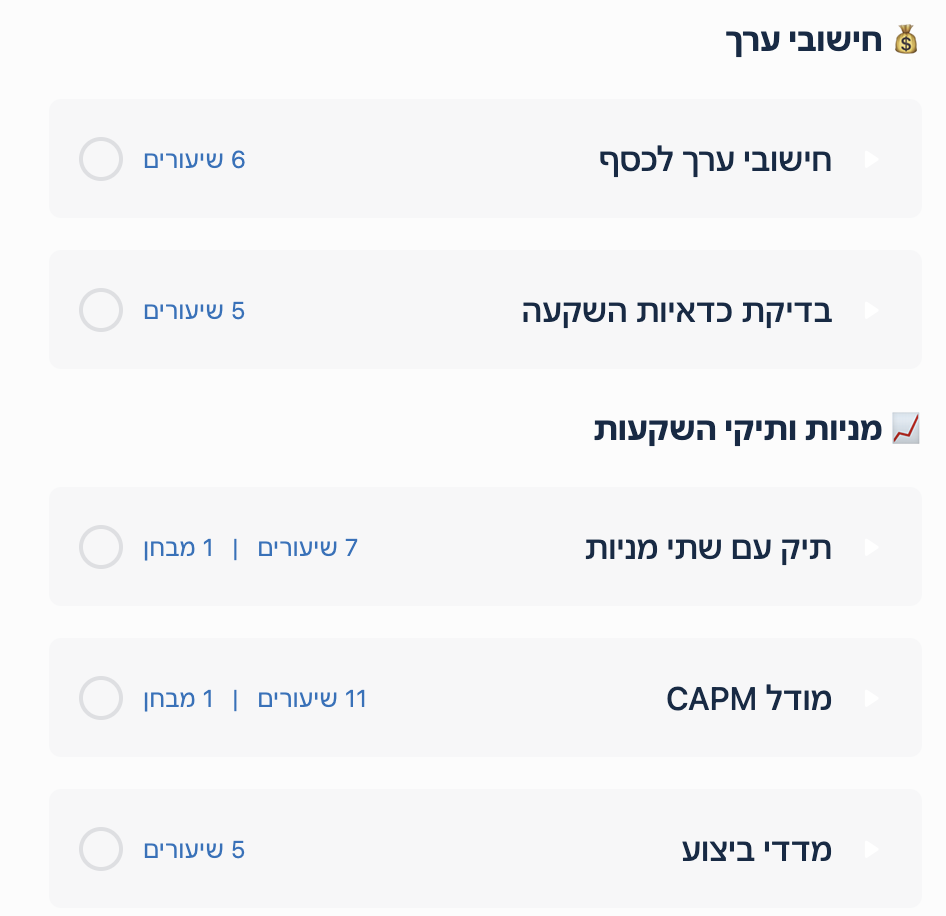Click the מניות ותיקי השקעות section heading
Viewport: 946px width, 916px height.
(738, 429)
